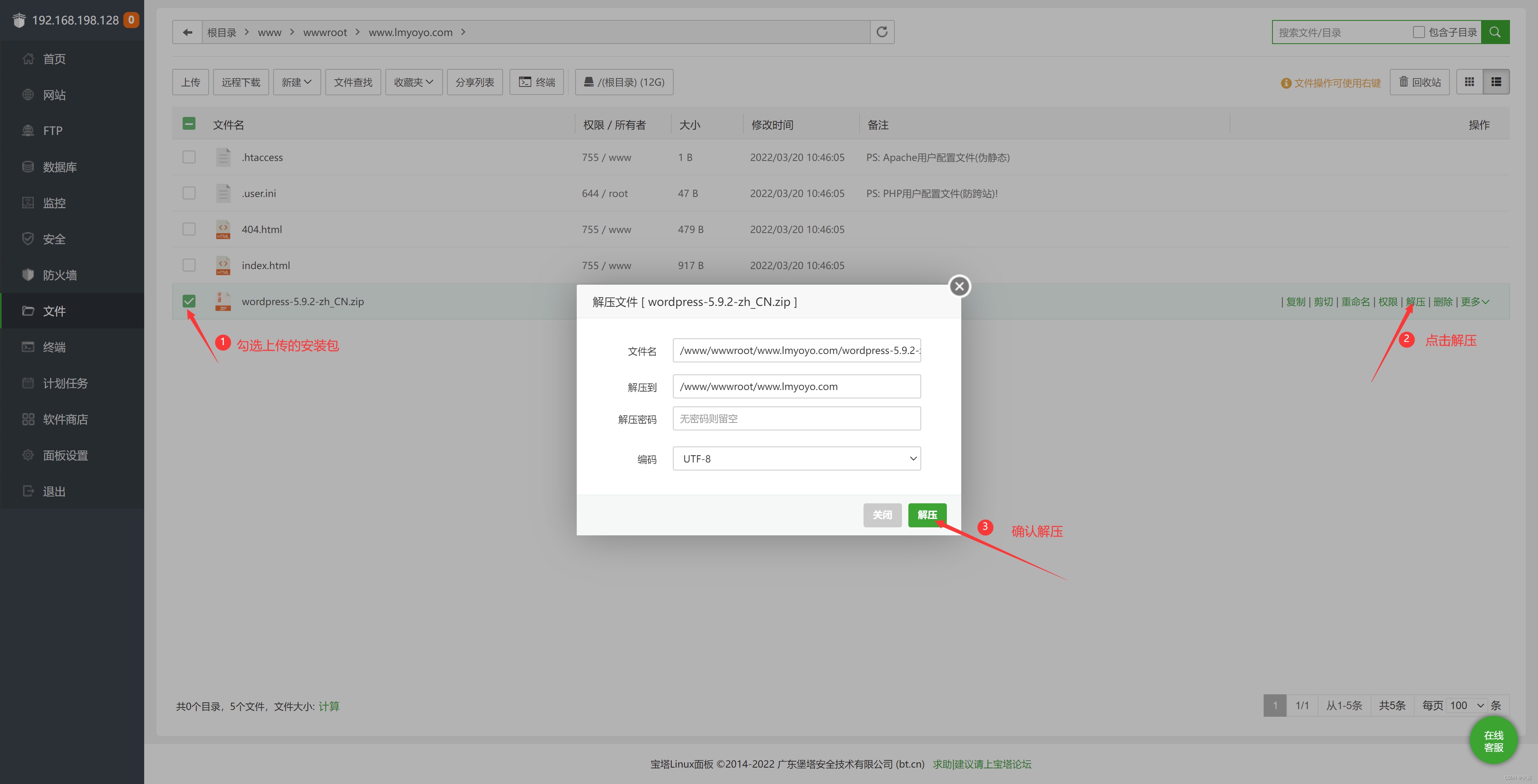1538x784 pixels.
Task: Click the wwwroot breadcrumb segment
Action: coord(325,32)
